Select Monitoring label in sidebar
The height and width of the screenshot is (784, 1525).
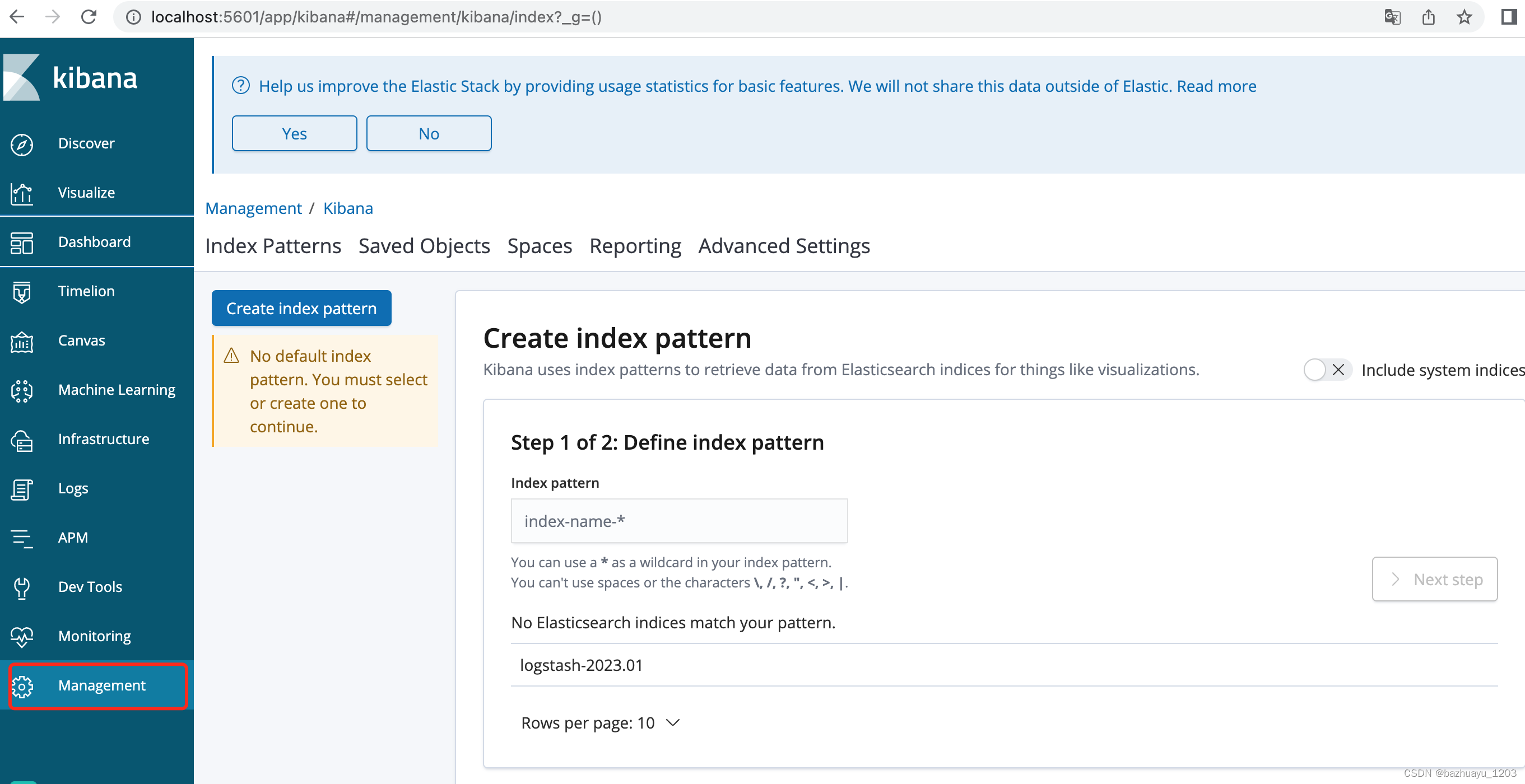tap(95, 636)
